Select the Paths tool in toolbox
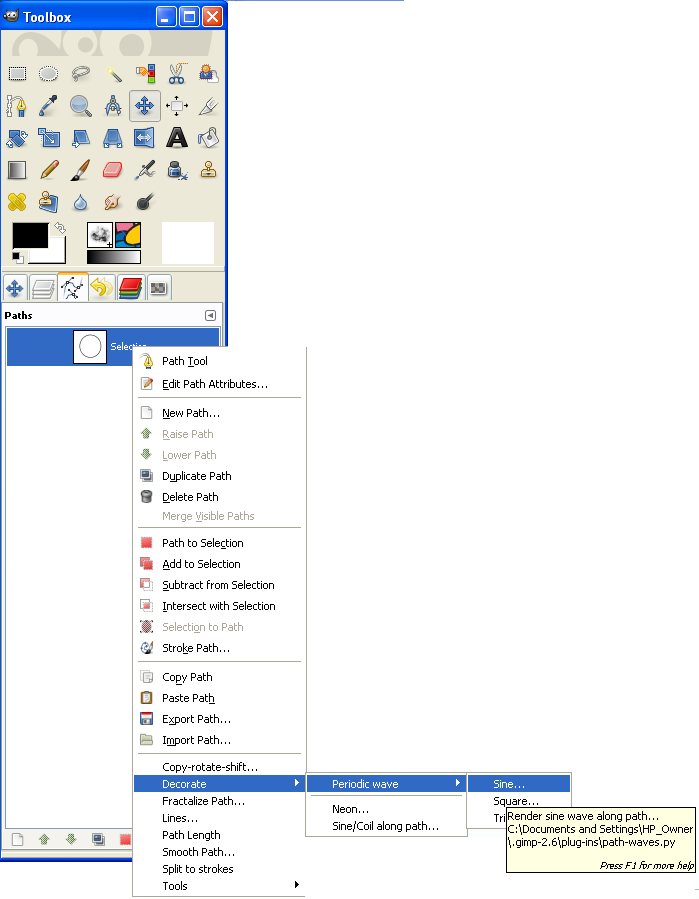The width and height of the screenshot is (699, 899). [17, 105]
